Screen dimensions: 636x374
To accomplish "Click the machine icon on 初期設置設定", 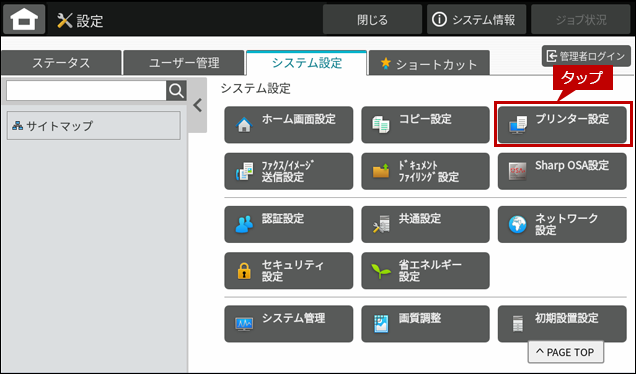I will pos(518,324).
